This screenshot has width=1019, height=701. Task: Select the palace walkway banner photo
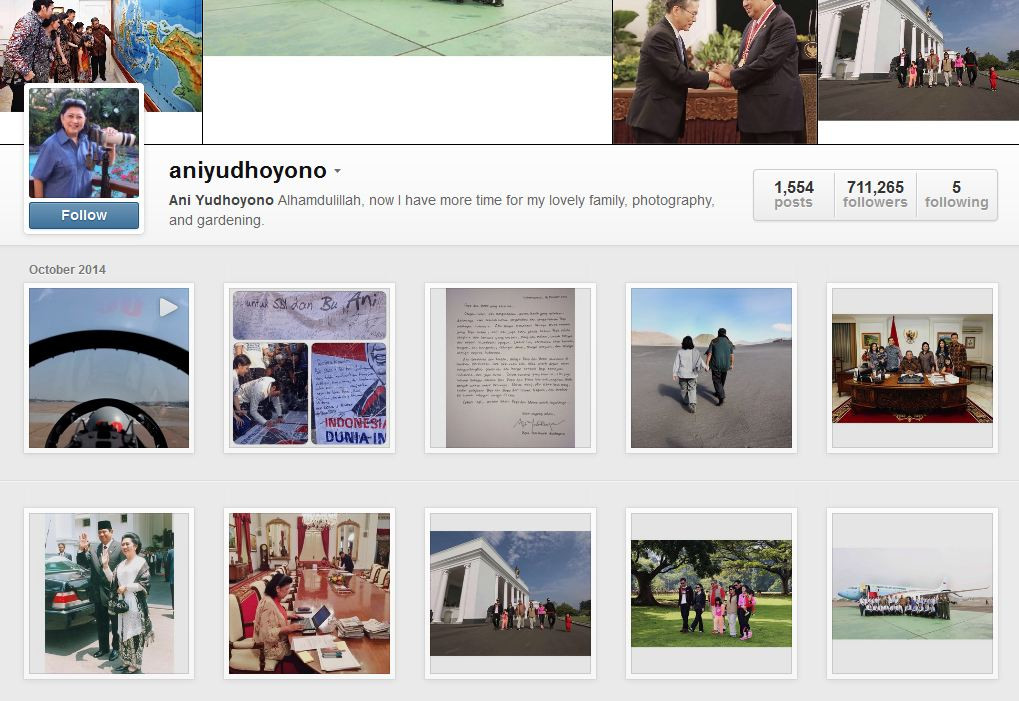pos(918,60)
